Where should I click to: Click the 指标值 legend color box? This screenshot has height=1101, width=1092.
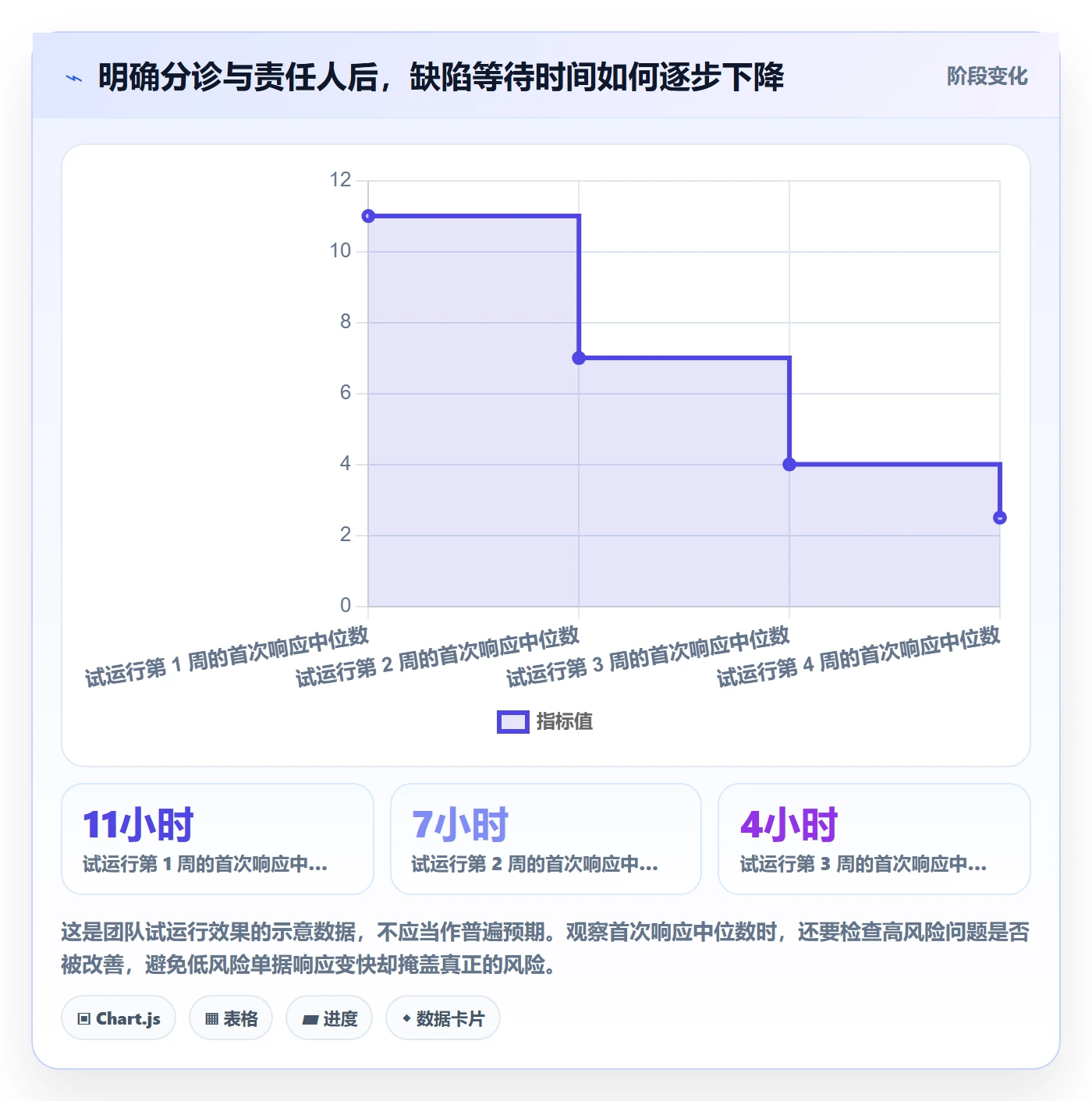513,722
